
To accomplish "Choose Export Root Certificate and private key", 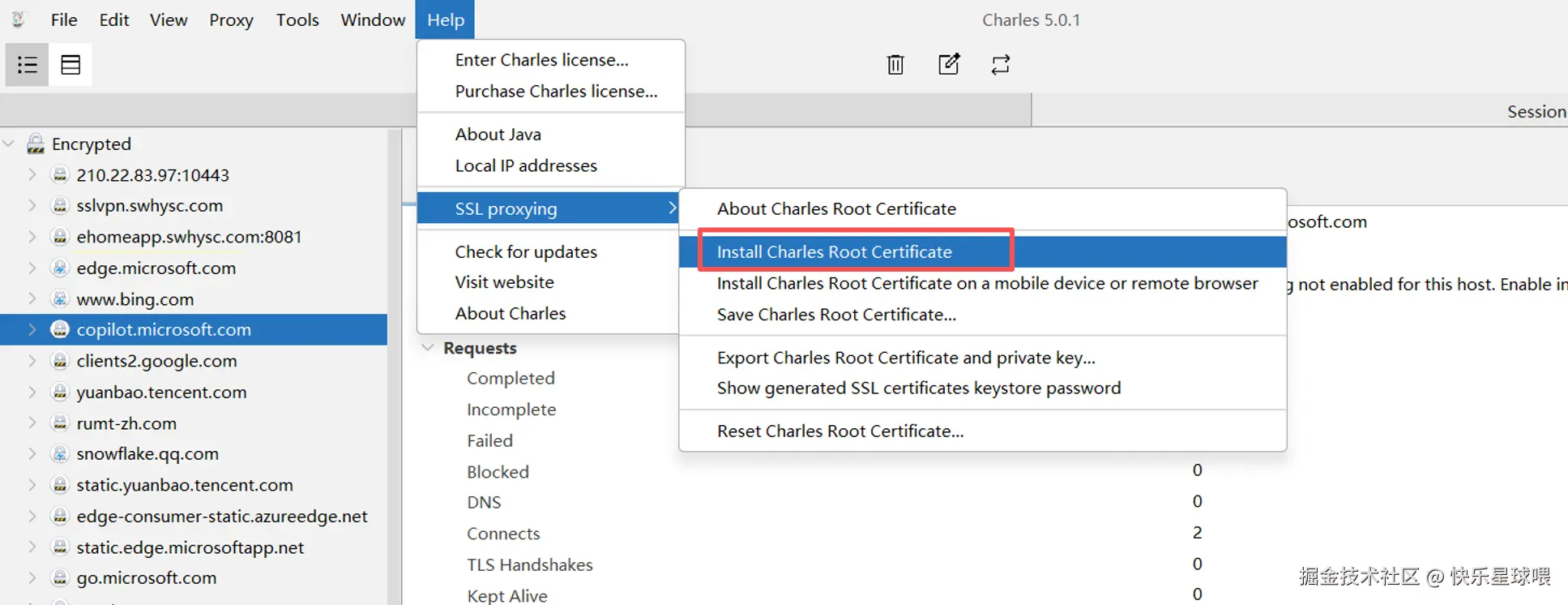I will point(983,358).
